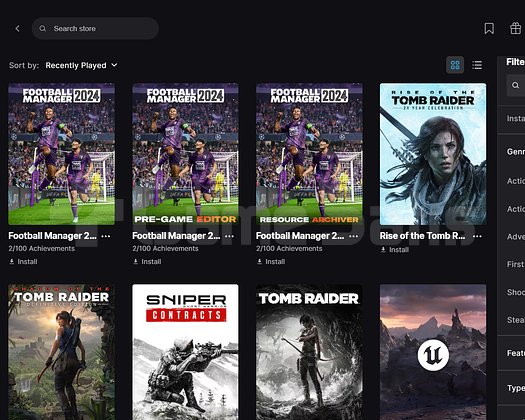This screenshot has height=420, width=525.
Task: Install Rise of the Tomb Raider
Action: point(395,250)
